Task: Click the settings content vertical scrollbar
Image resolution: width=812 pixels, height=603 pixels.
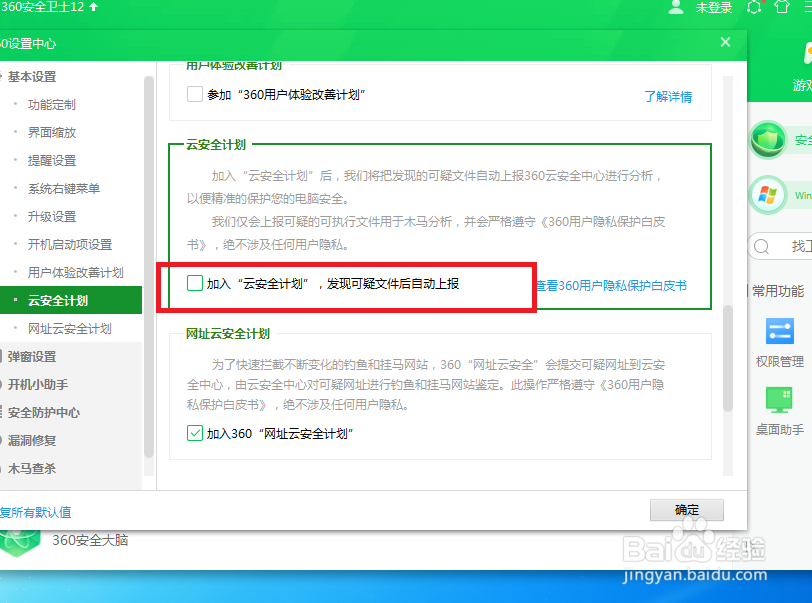Action: tap(728, 359)
